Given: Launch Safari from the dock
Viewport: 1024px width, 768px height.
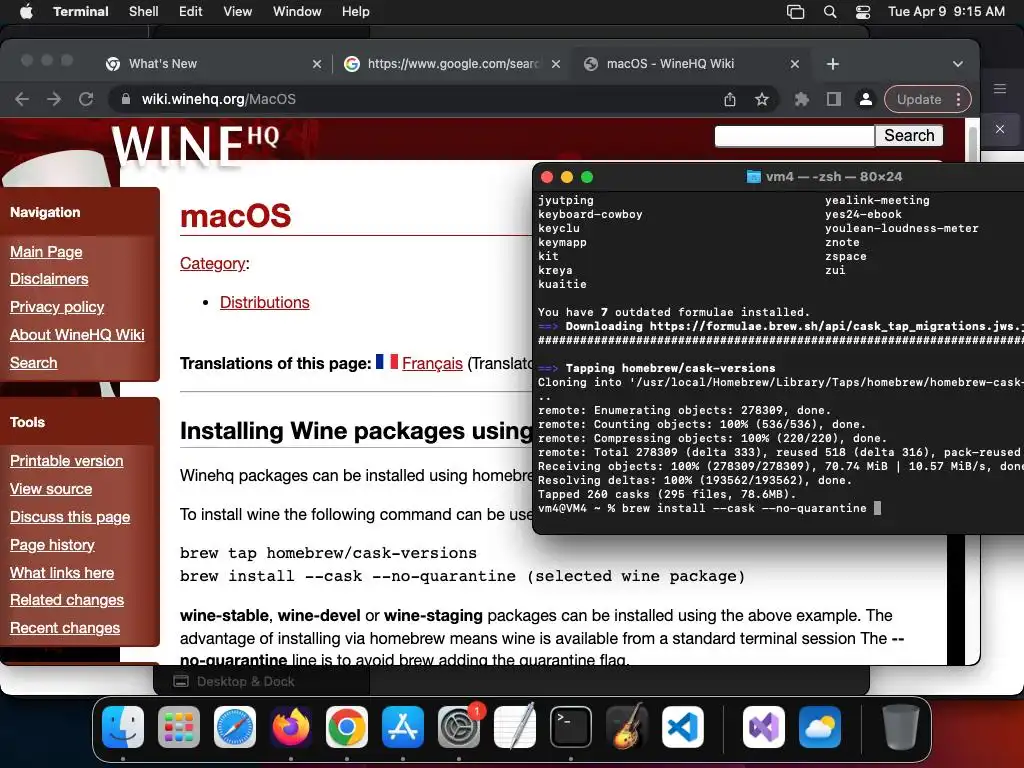Looking at the screenshot, I should (x=235, y=727).
